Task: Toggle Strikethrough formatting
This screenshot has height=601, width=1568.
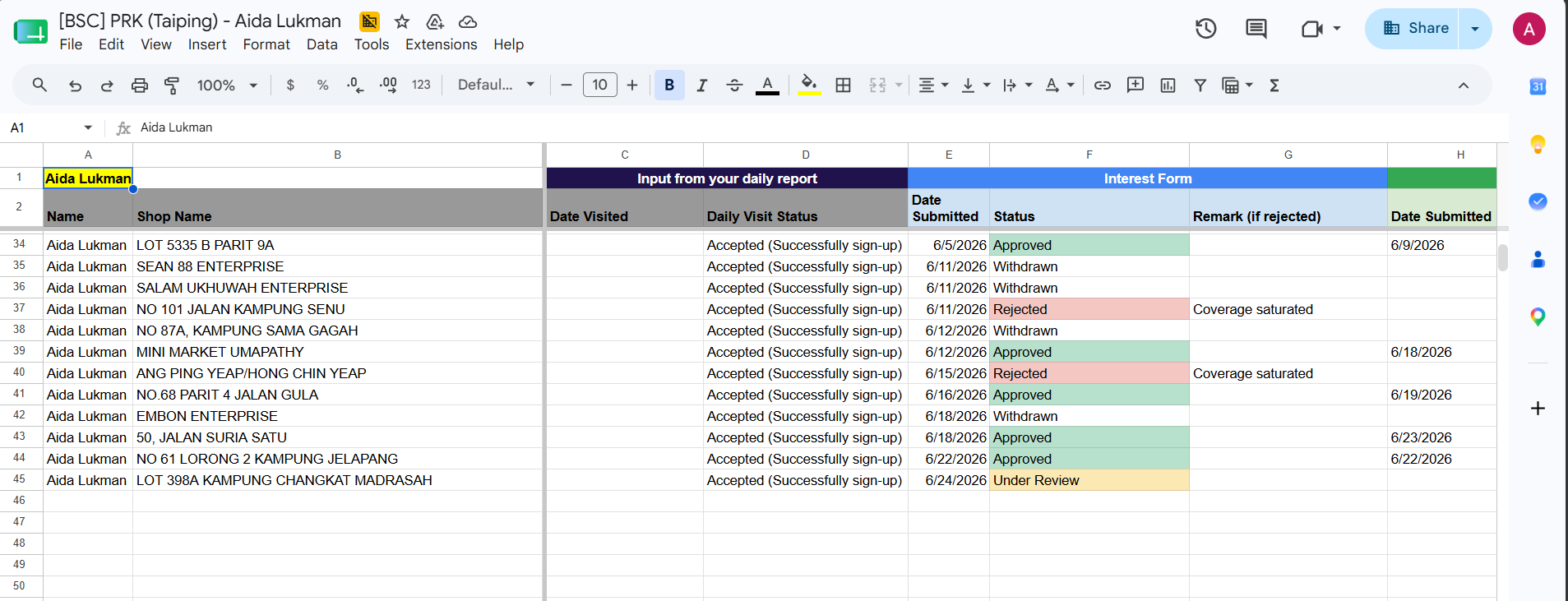Action: 734,85
